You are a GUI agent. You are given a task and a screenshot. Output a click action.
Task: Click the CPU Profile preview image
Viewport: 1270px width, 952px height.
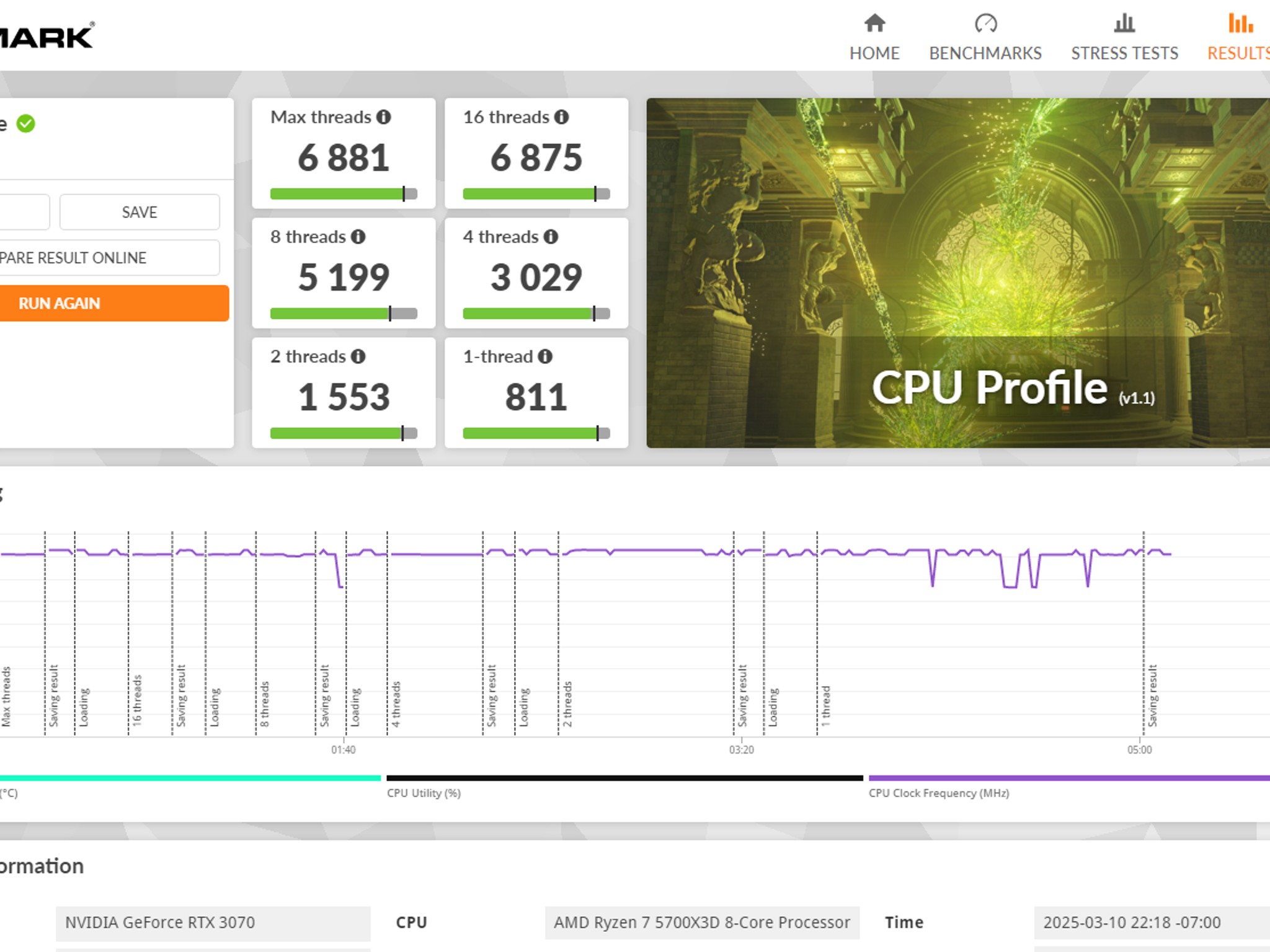click(x=958, y=273)
